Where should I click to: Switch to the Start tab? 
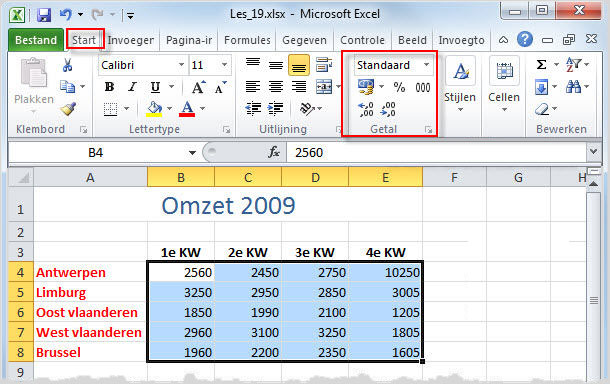tap(84, 40)
